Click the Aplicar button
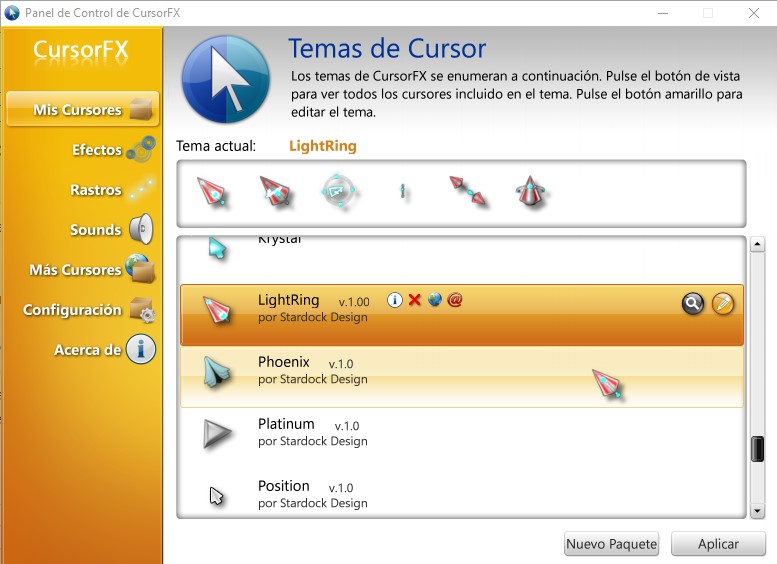Viewport: 777px width, 564px height. [718, 544]
